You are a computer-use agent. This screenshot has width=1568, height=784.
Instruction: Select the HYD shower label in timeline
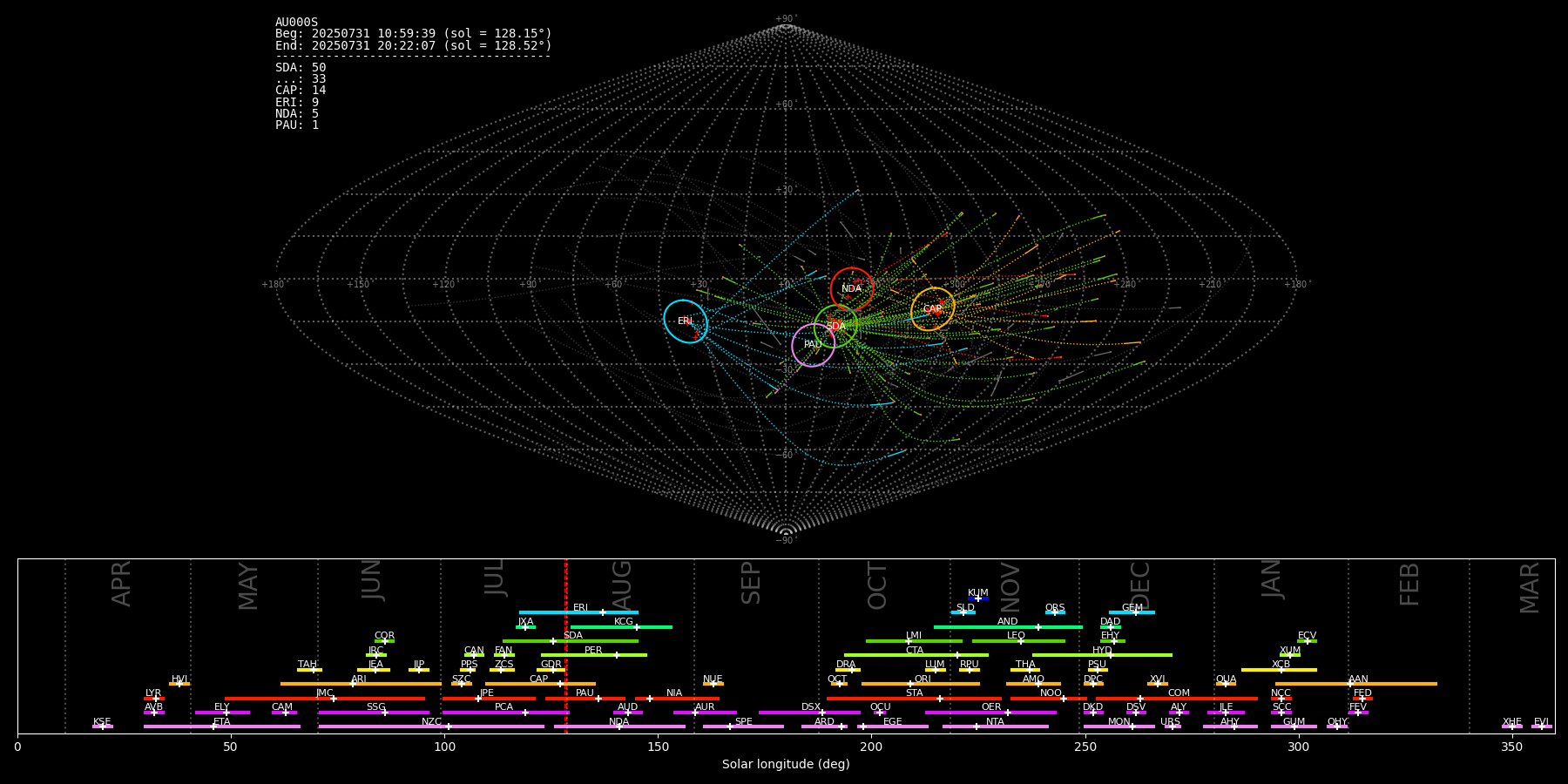1102,651
